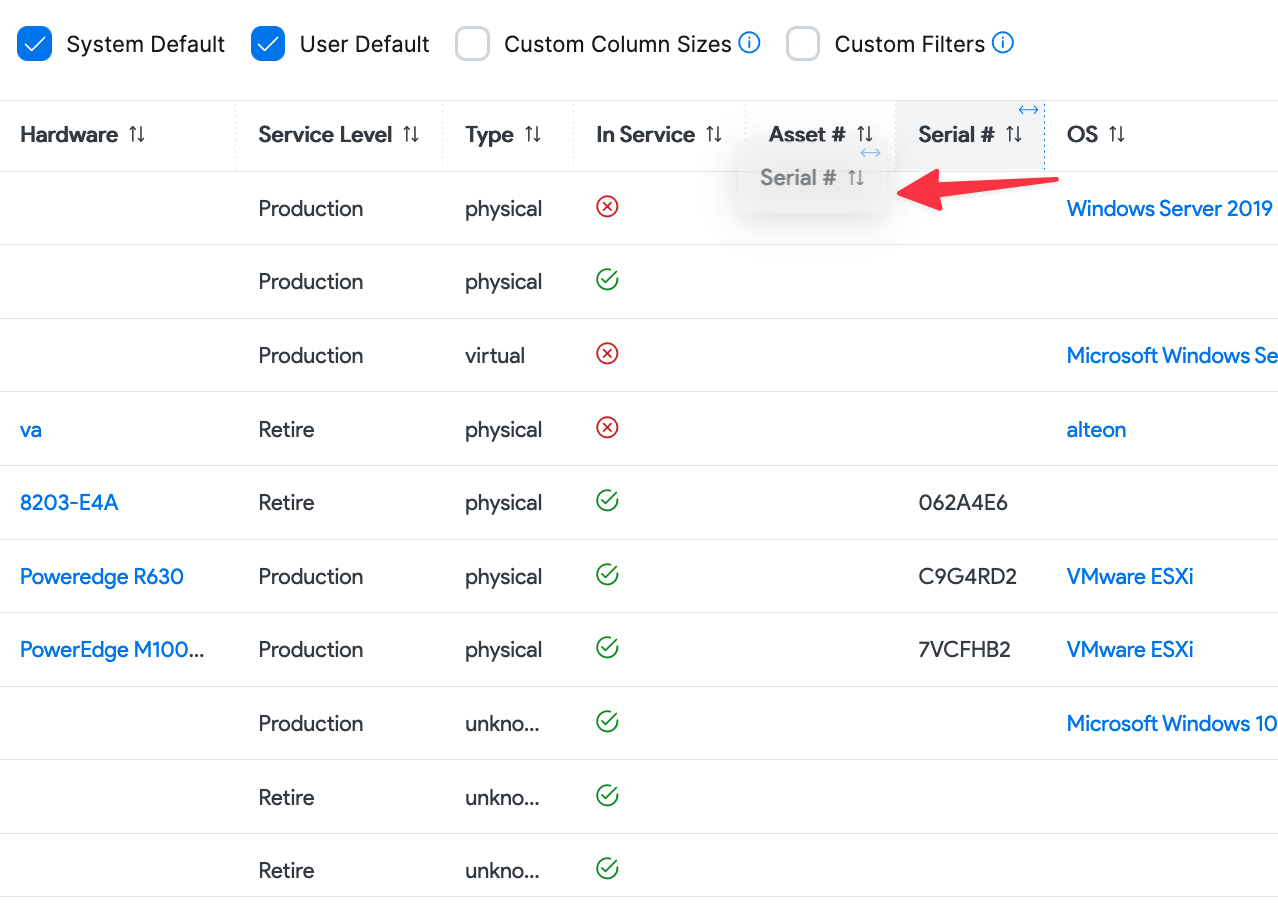The height and width of the screenshot is (914, 1278).
Task: Uncheck the User Default checkbox
Action: tap(268, 44)
